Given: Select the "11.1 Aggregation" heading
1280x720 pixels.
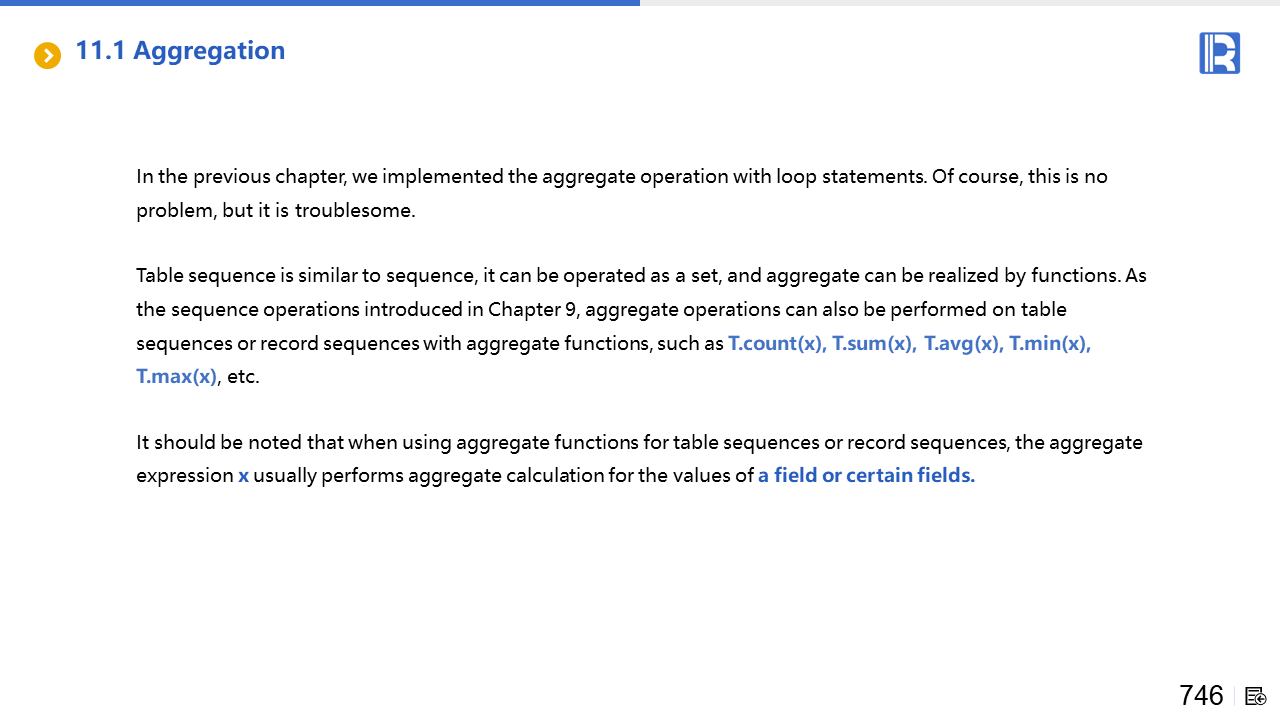Looking at the screenshot, I should [x=180, y=51].
